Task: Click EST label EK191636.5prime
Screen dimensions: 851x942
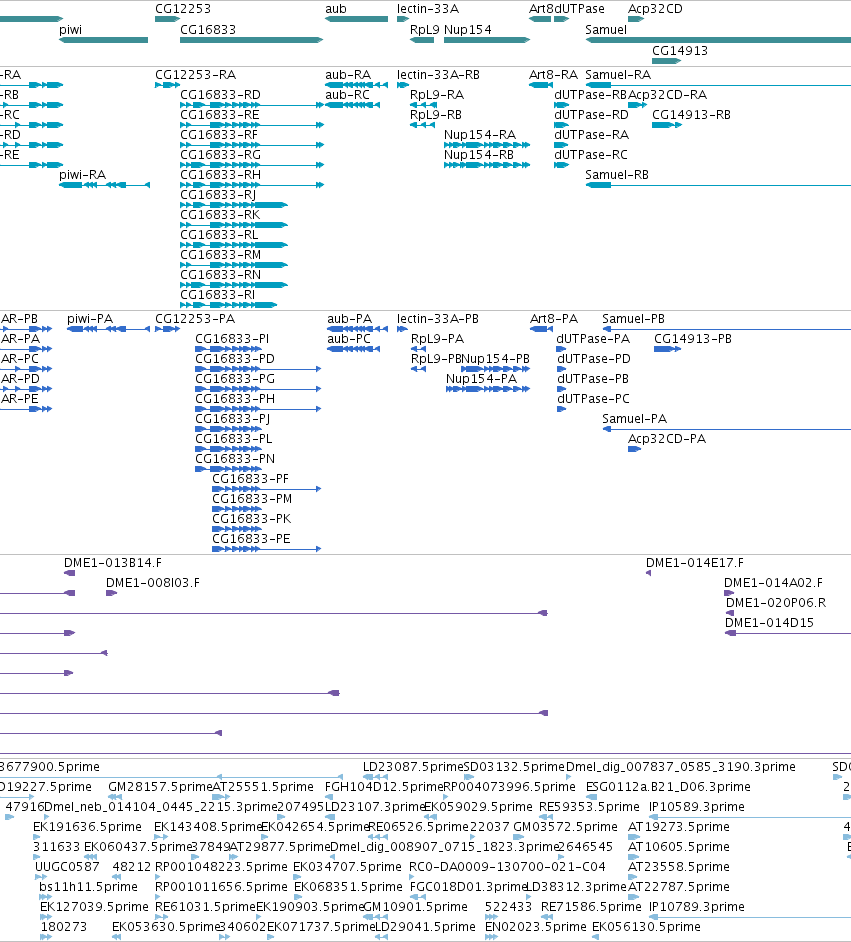Action: [87, 826]
